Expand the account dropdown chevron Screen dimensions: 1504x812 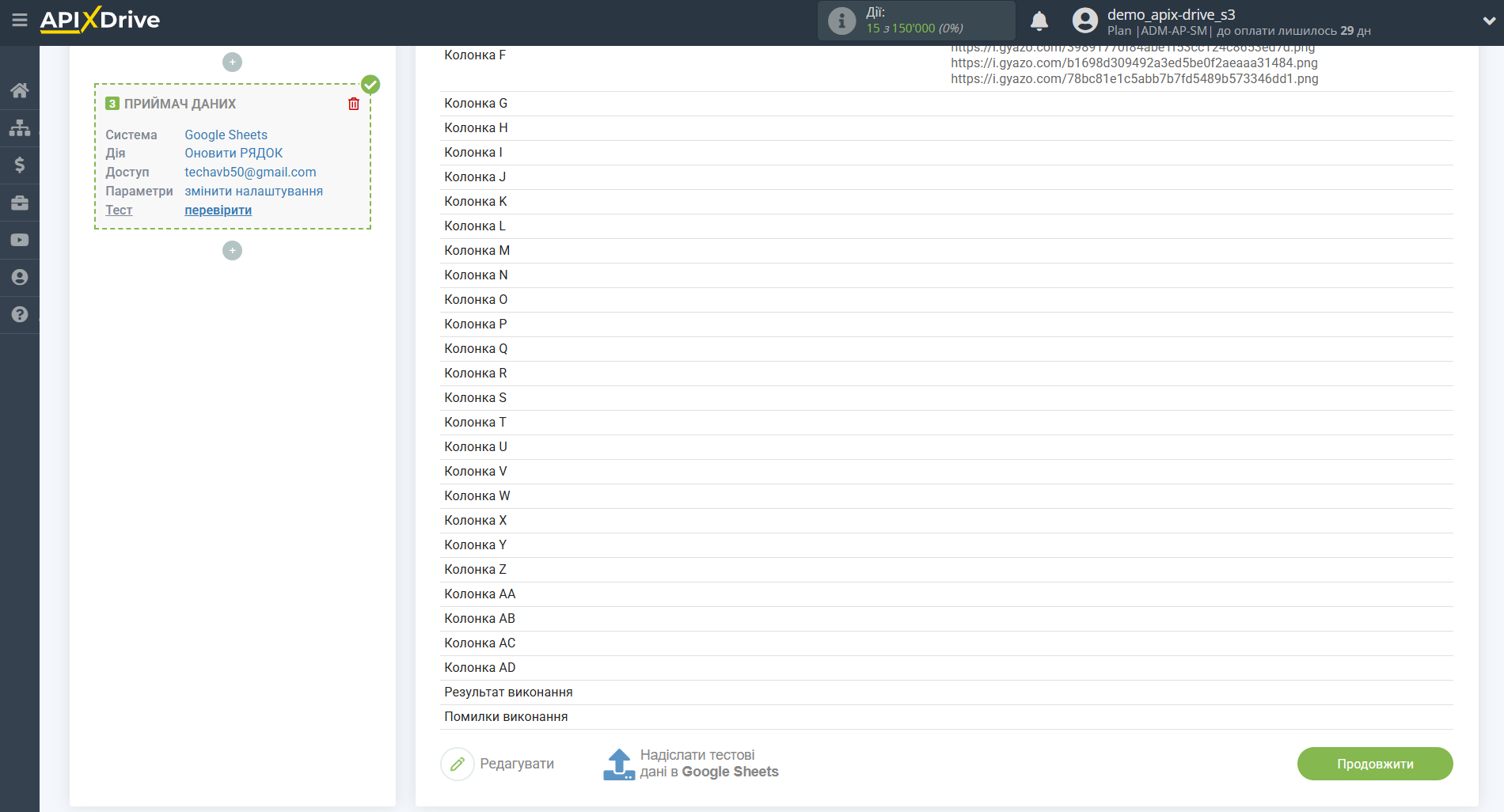1488,21
